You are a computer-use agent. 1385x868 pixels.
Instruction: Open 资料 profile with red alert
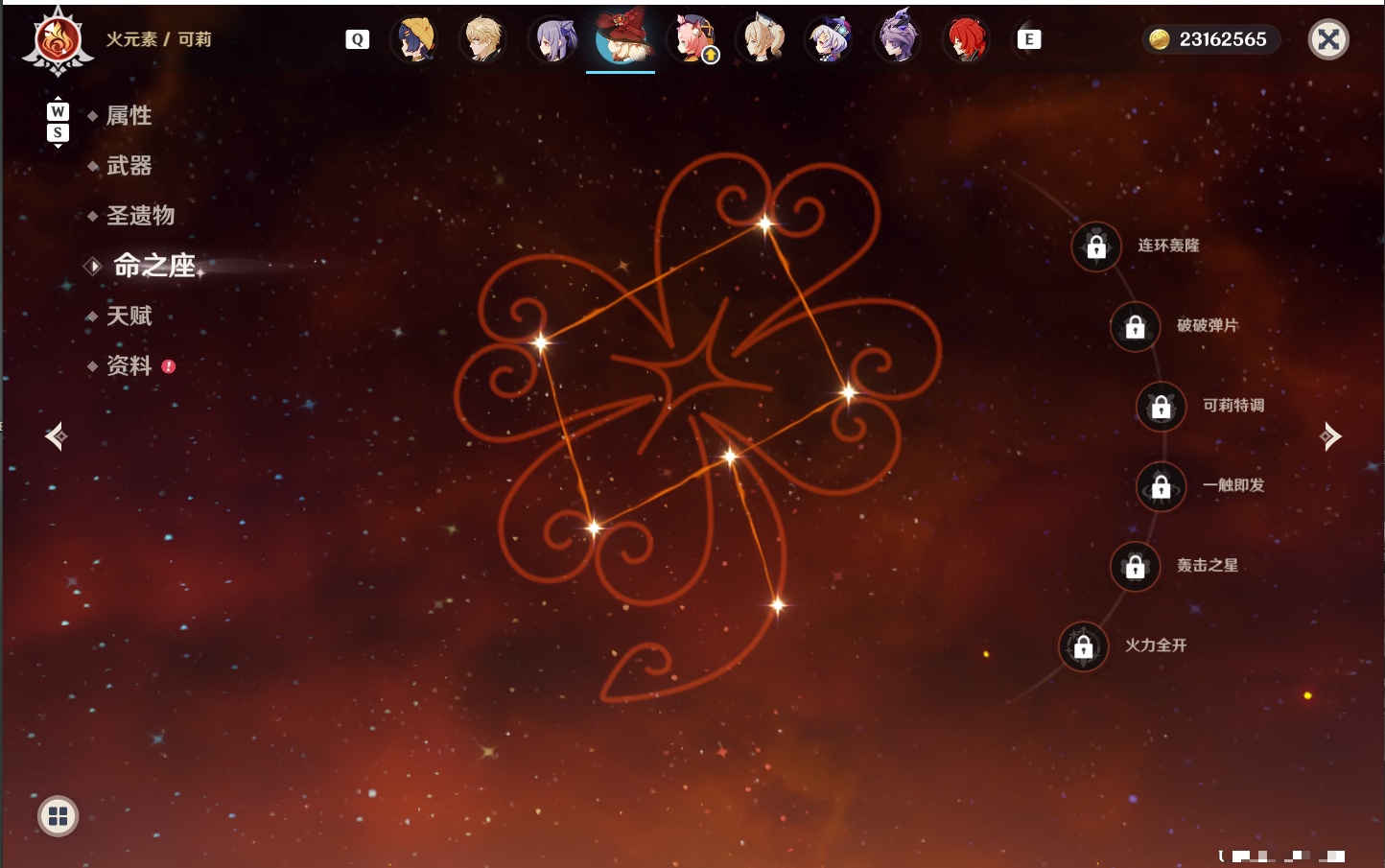pos(130,365)
